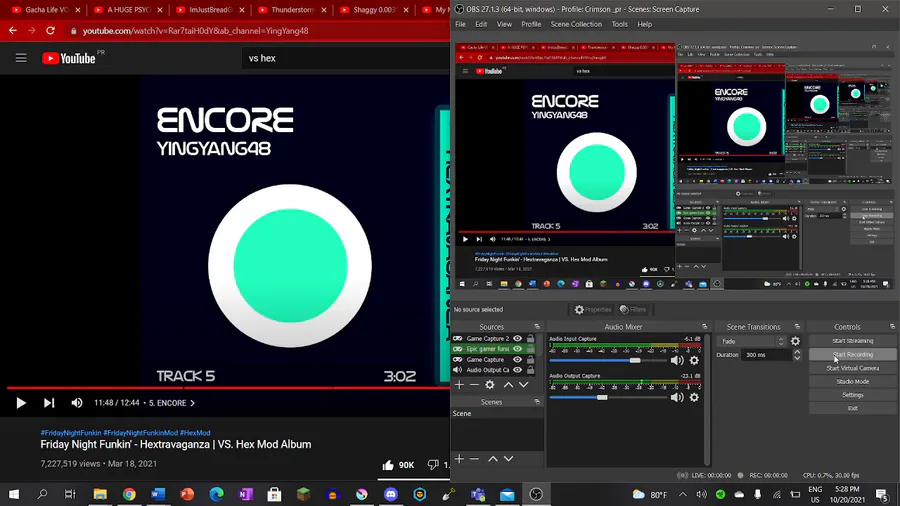The width and height of the screenshot is (900, 506).
Task: Enable Studio Mode in Controls
Action: coord(852,382)
